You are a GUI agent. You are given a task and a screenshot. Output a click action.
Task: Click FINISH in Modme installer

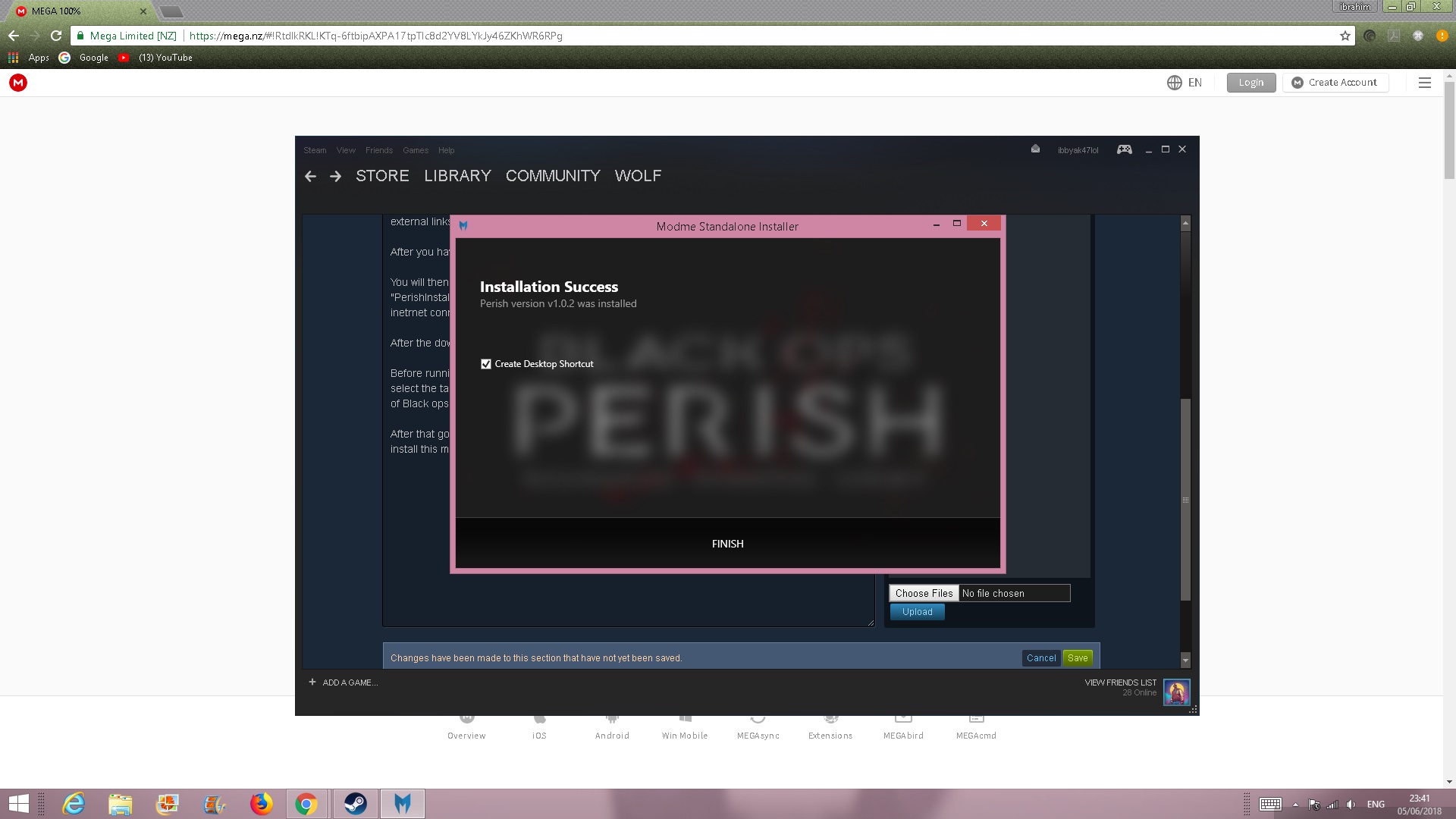pyautogui.click(x=727, y=544)
